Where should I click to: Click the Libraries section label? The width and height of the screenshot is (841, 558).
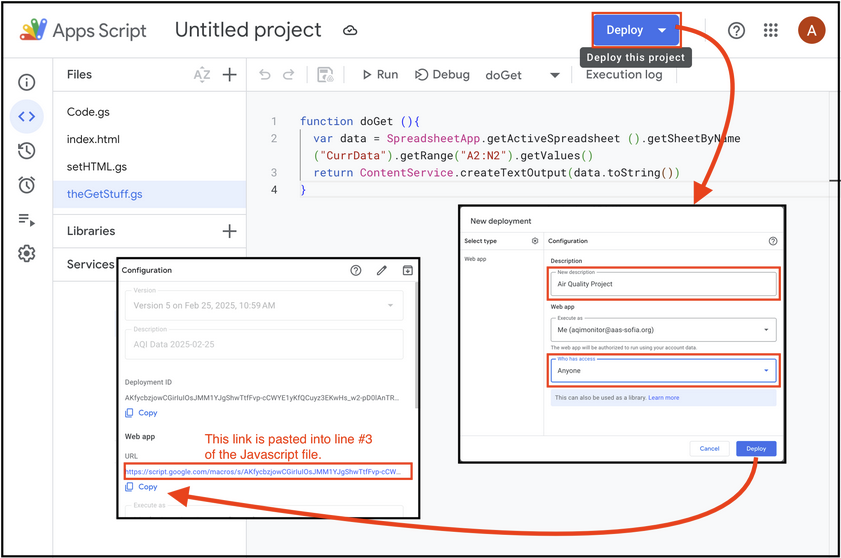(91, 231)
